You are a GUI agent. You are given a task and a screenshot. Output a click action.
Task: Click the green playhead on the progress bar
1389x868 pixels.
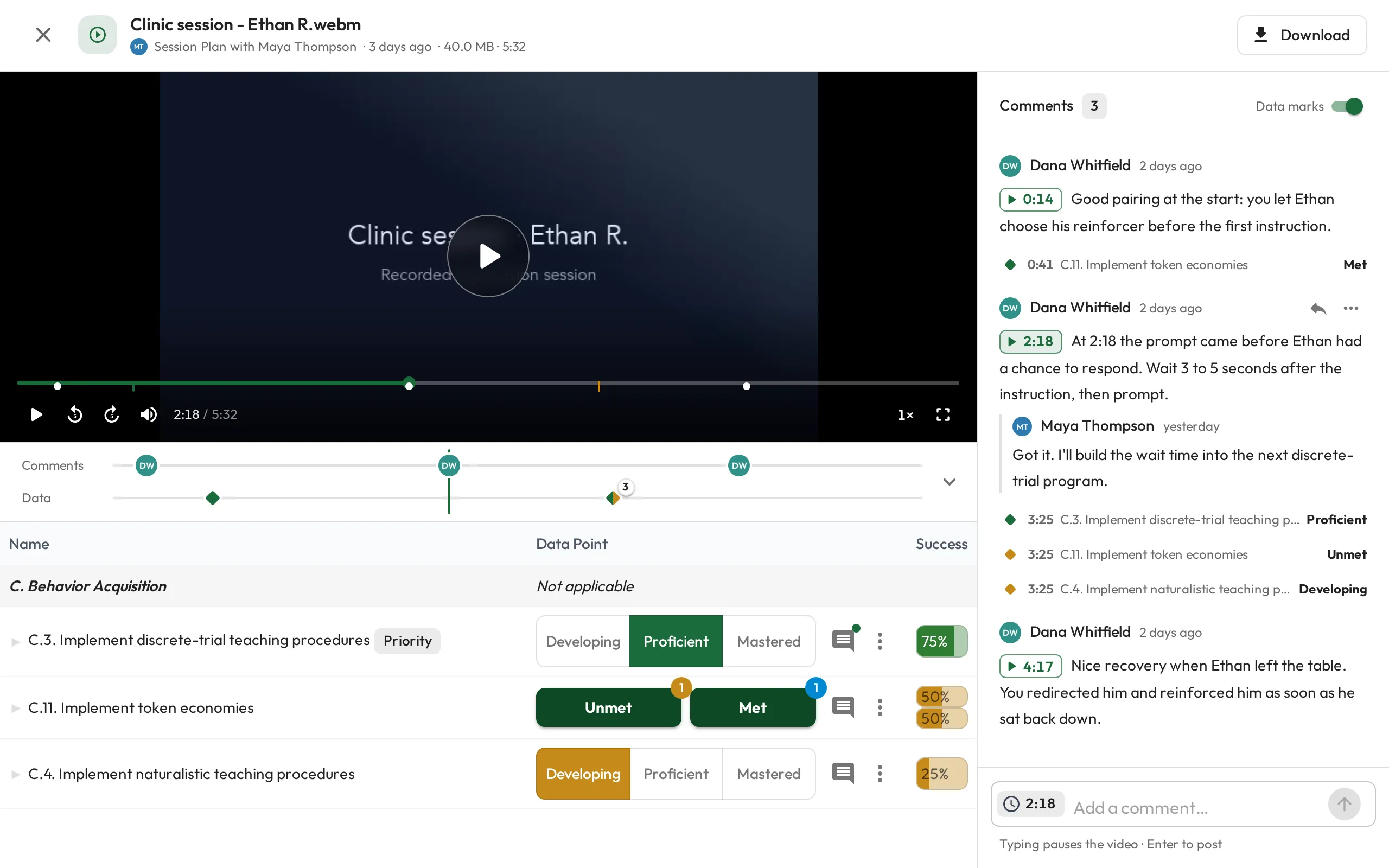(409, 382)
